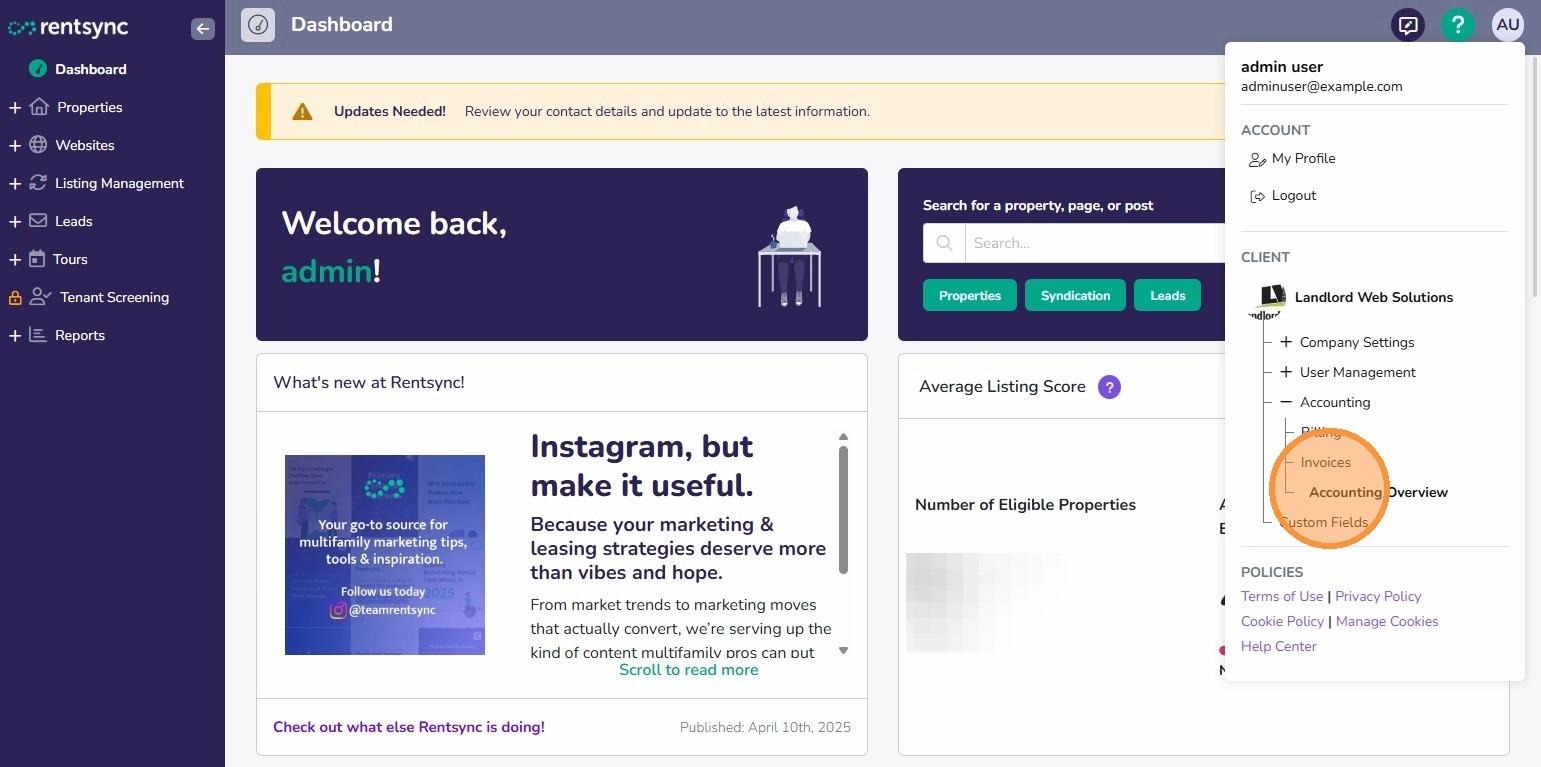The height and width of the screenshot is (767, 1541).
Task: Open Custom Fields in the client tree
Action: coord(1324,522)
